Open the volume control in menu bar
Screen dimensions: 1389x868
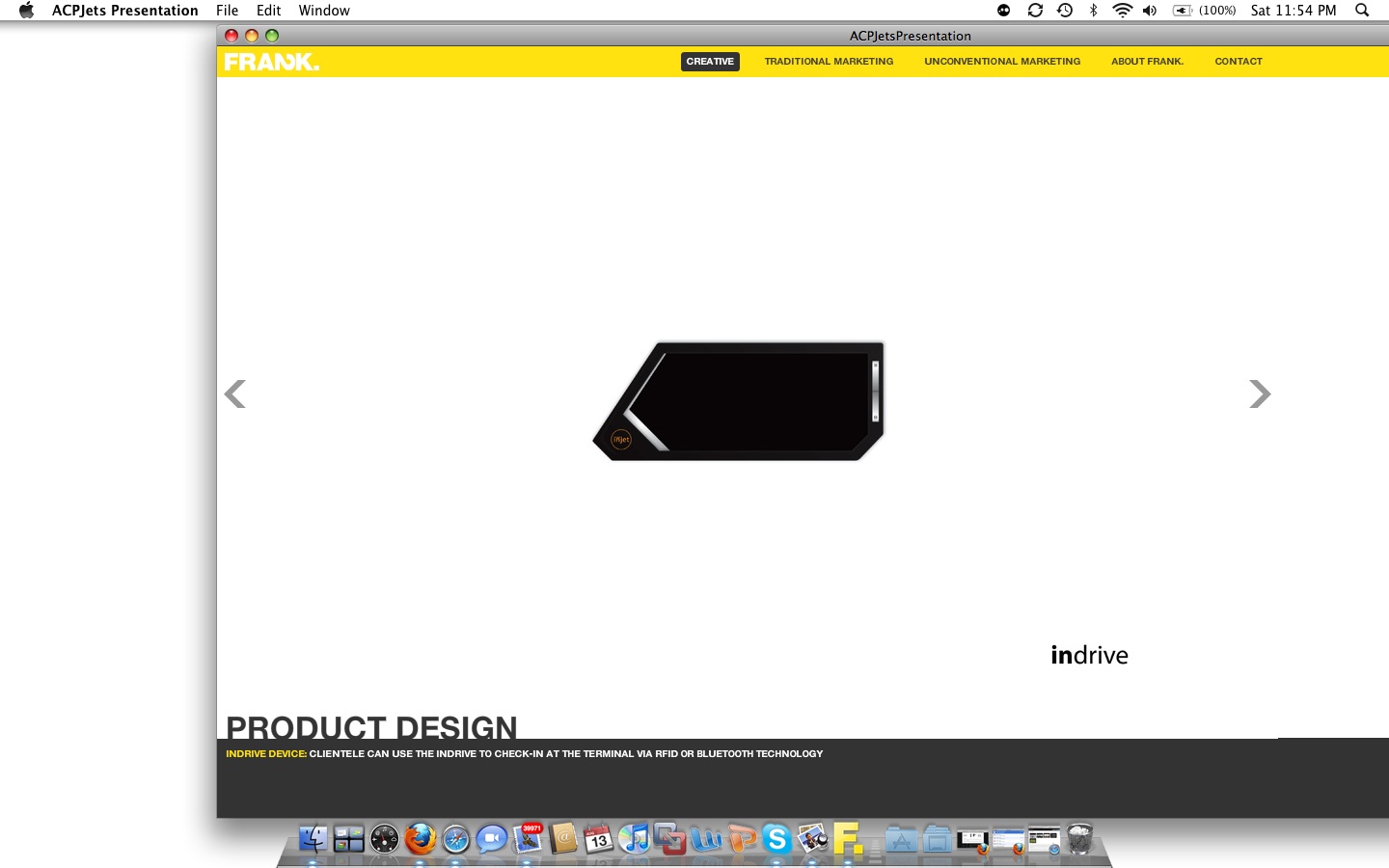pos(1150,11)
